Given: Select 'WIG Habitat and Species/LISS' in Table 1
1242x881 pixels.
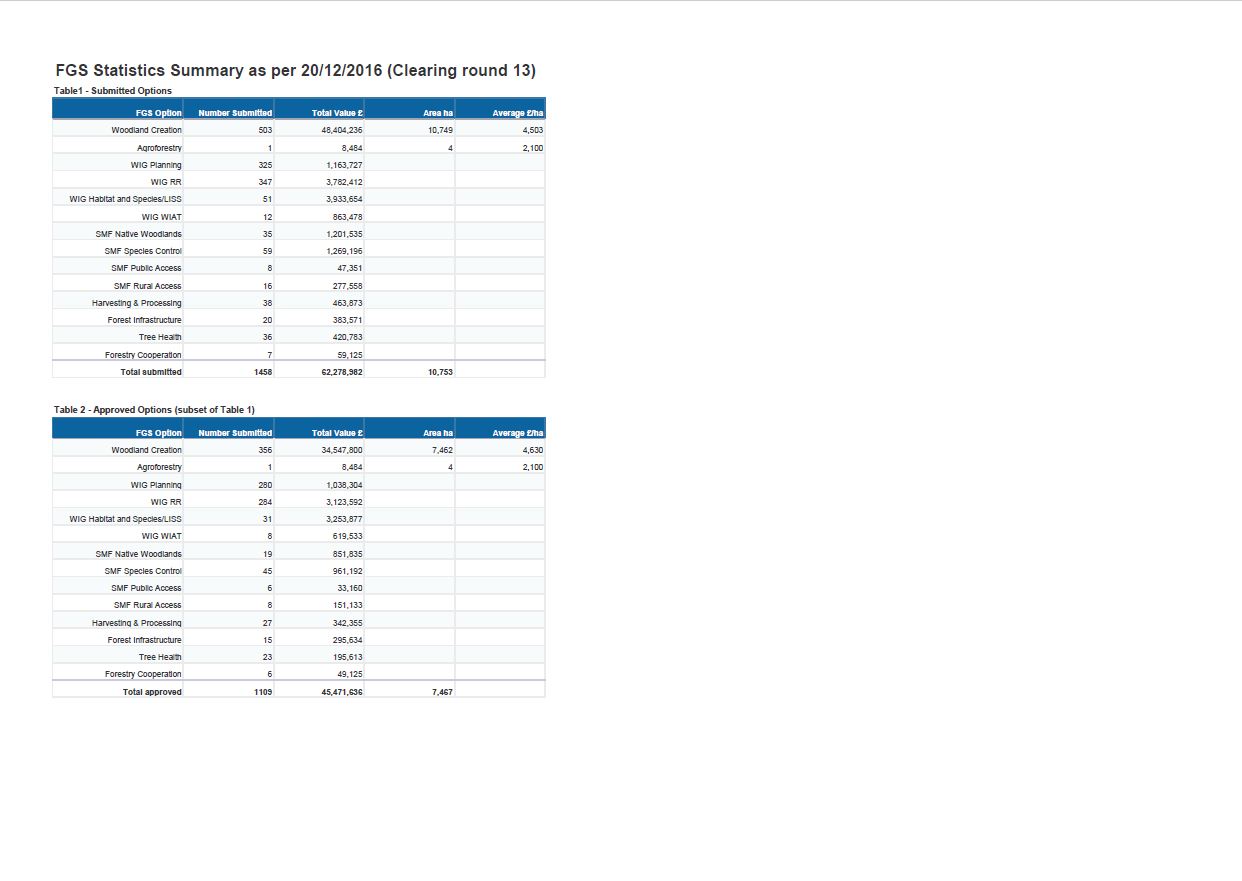Looking at the screenshot, I should pyautogui.click(x=125, y=199).
